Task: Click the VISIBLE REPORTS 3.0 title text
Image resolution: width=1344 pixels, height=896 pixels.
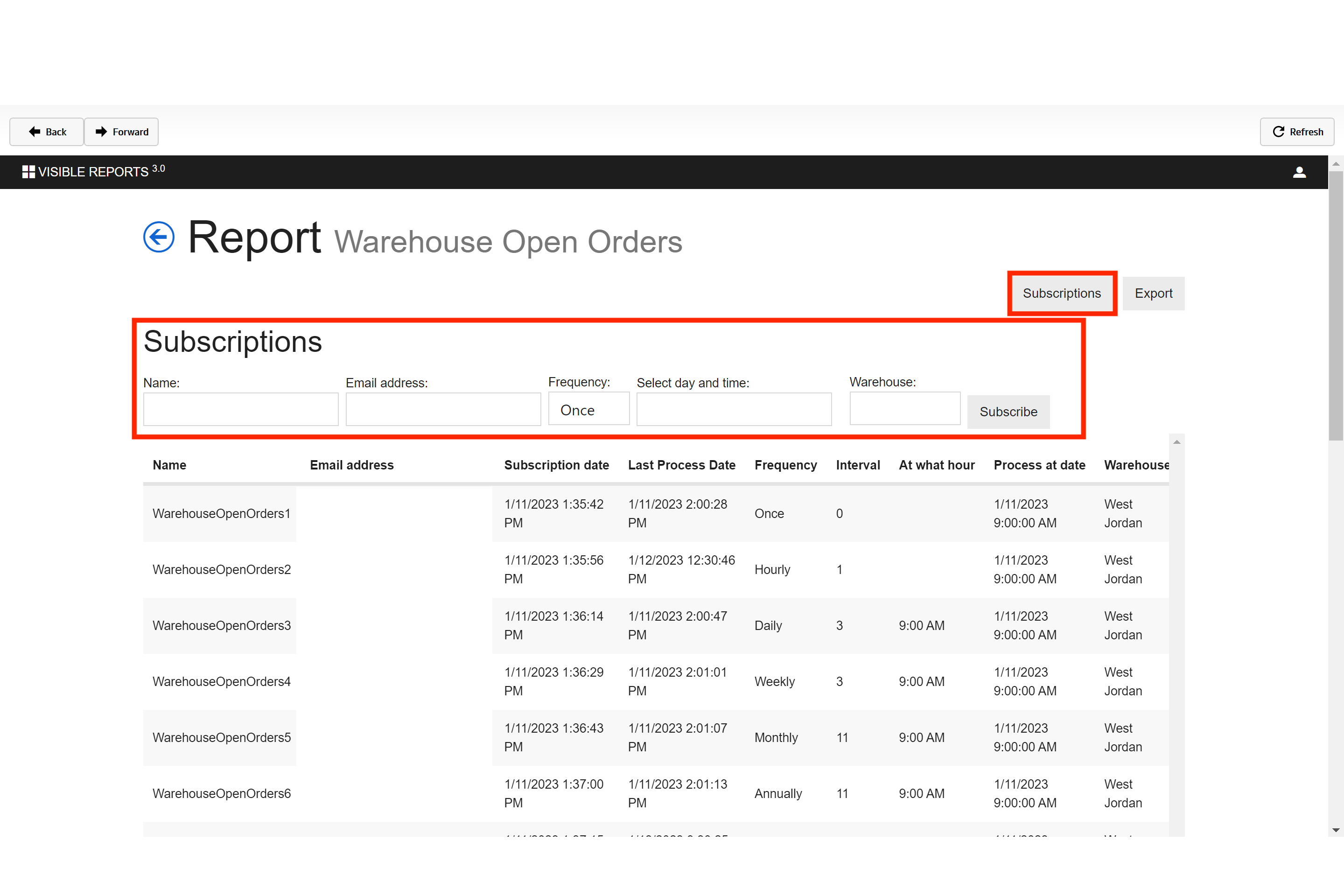Action: click(x=102, y=171)
